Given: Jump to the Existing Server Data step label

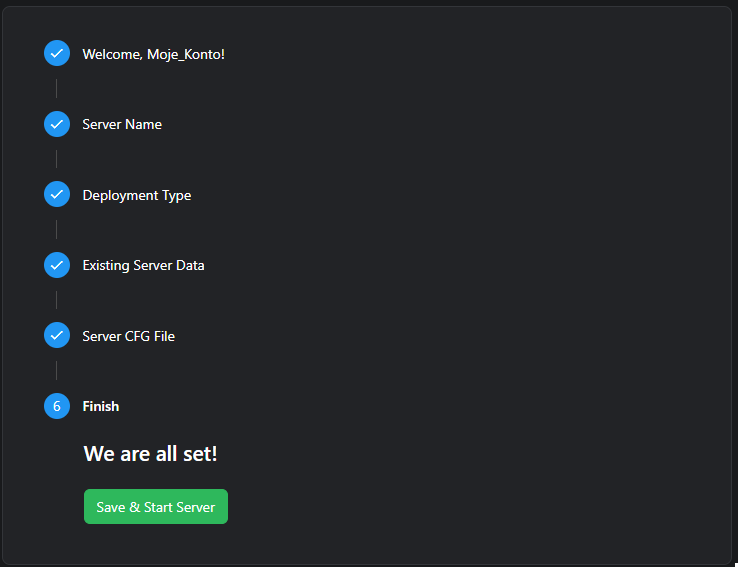Looking at the screenshot, I should [x=143, y=265].
